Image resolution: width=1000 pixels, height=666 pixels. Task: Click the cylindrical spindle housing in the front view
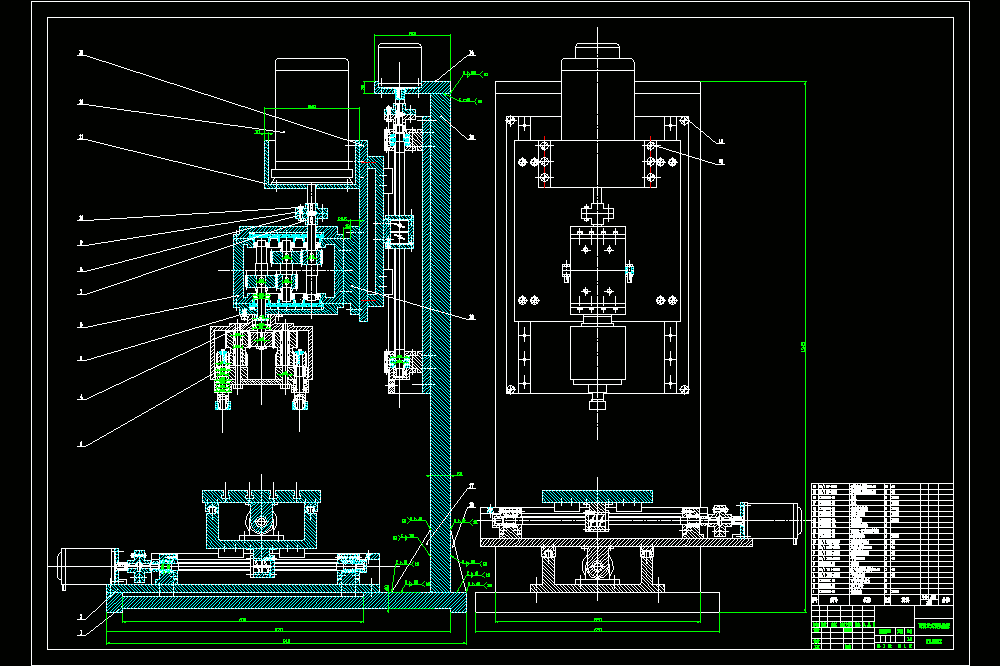(x=598, y=355)
